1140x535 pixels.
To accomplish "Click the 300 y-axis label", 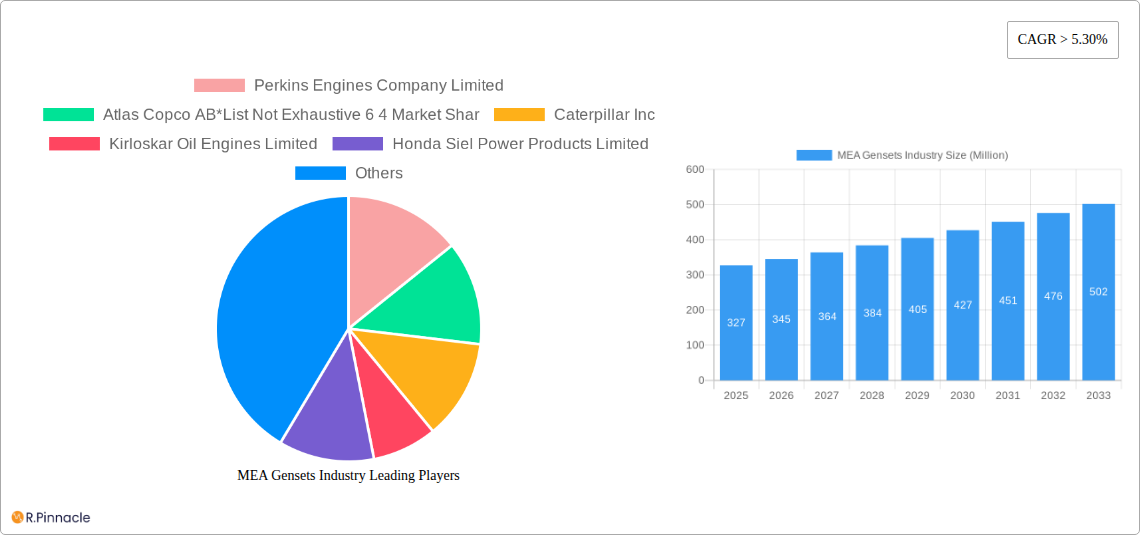I will [x=695, y=275].
